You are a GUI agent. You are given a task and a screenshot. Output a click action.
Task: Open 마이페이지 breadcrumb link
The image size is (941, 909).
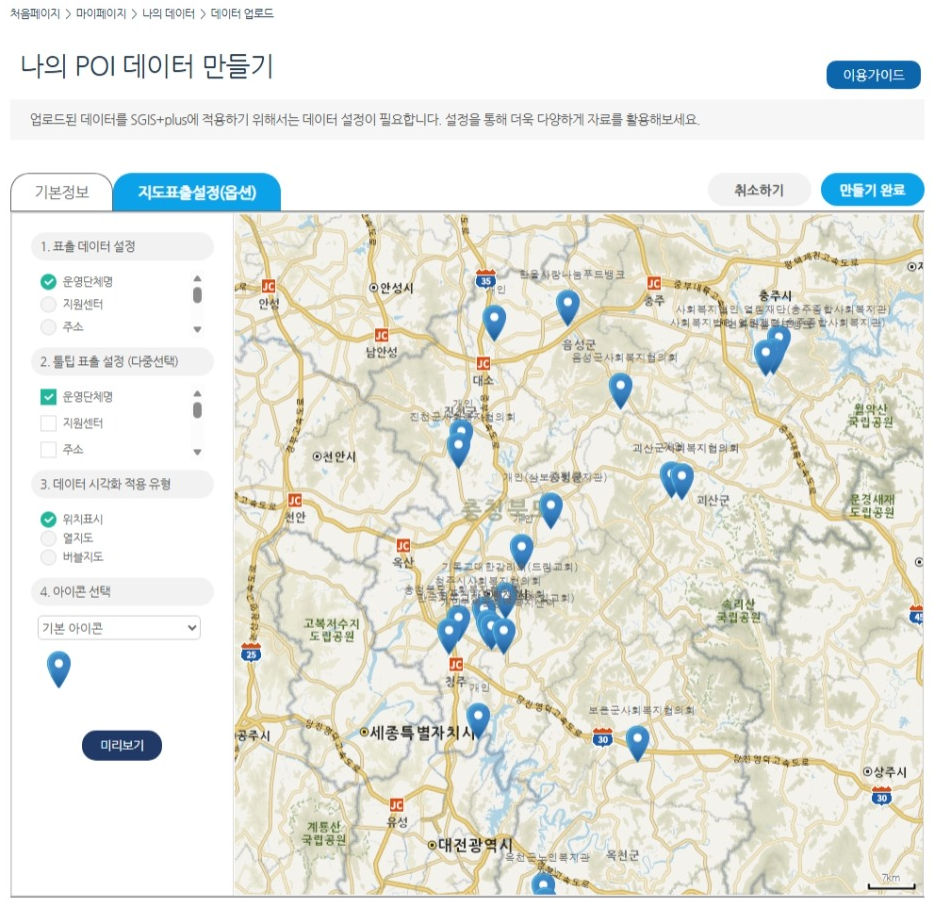click(x=101, y=13)
